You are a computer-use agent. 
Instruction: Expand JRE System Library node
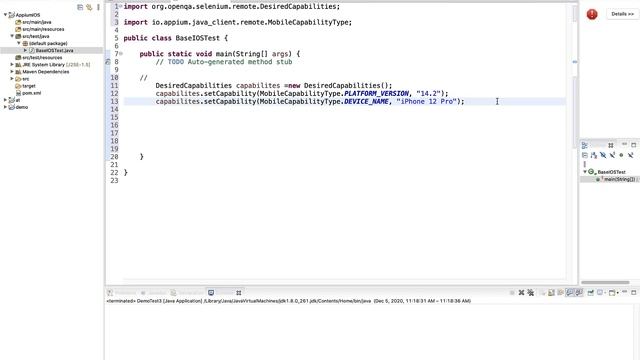(12, 64)
